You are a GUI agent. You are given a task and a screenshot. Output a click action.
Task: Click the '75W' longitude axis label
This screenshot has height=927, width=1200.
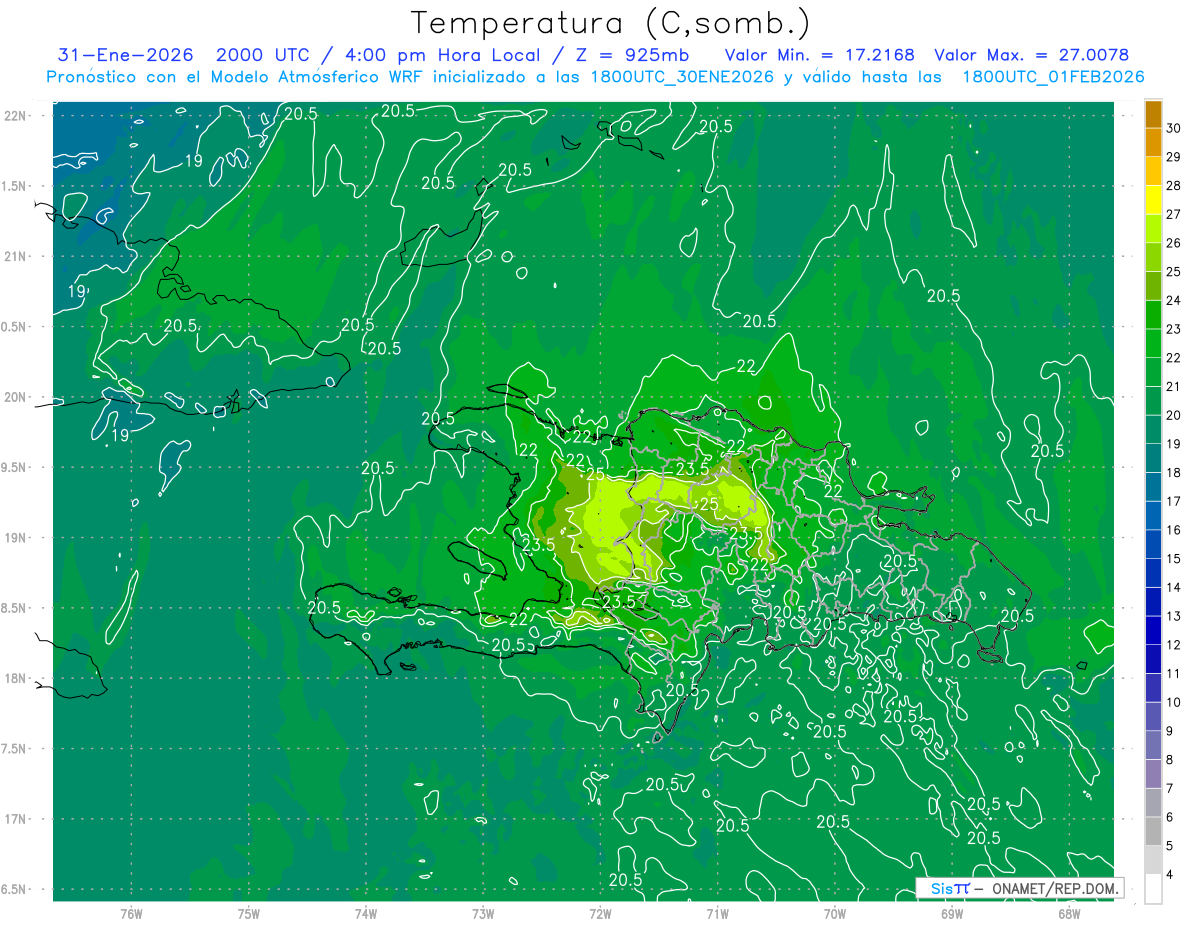pos(249,913)
